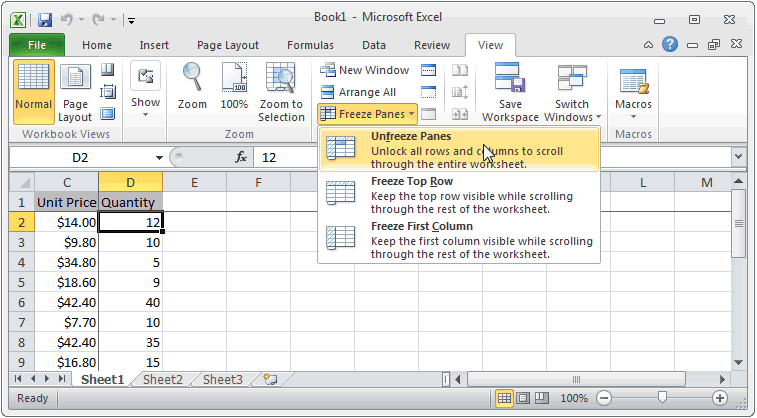
Task: Set zoom to 100% icon
Action: click(234, 87)
